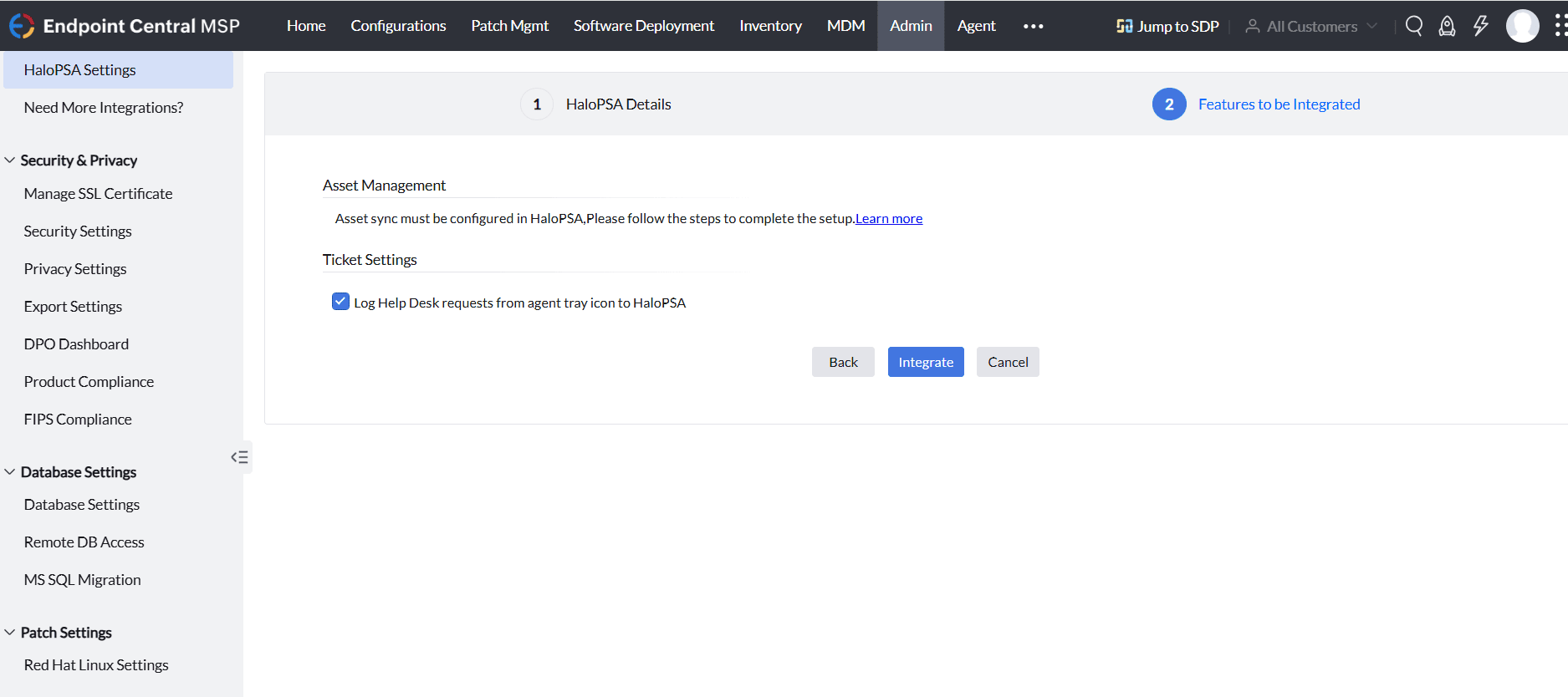Open Product Compliance in sidebar
1568x697 pixels.
tap(89, 382)
